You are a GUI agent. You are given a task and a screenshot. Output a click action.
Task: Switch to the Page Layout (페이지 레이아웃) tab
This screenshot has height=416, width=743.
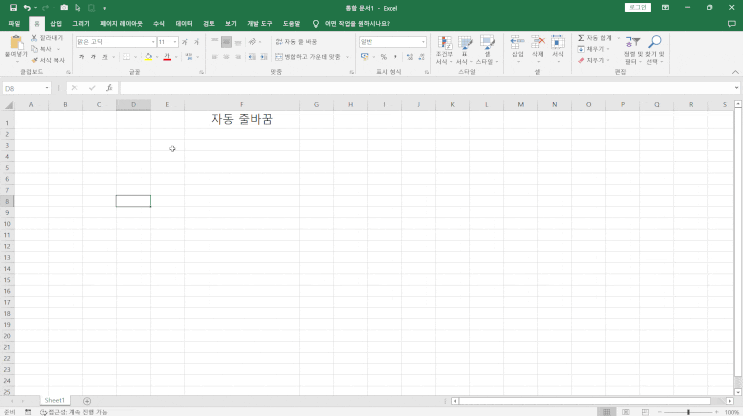point(121,23)
